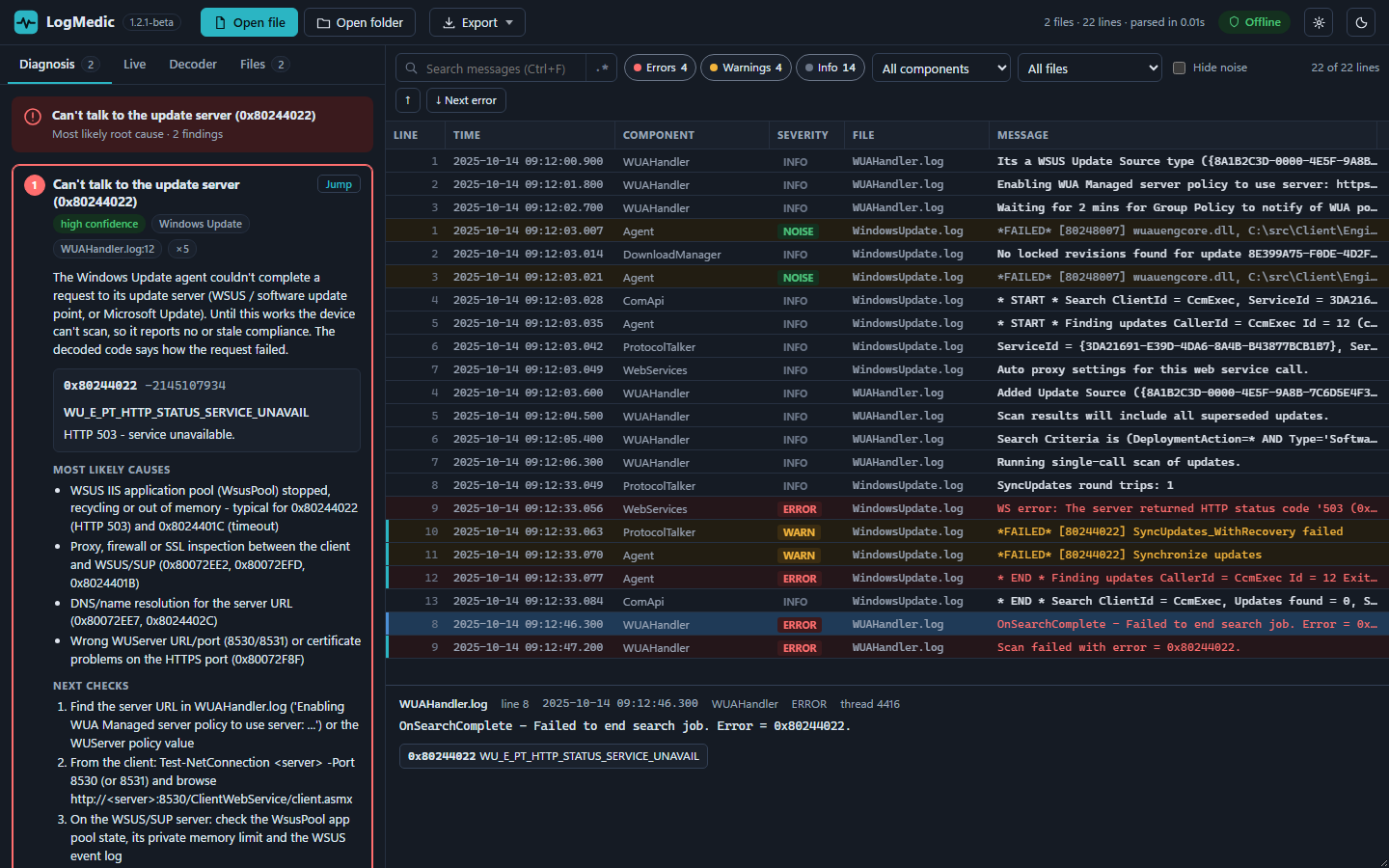
Task: Sort by the SEVERITY column header
Action: tap(806, 135)
